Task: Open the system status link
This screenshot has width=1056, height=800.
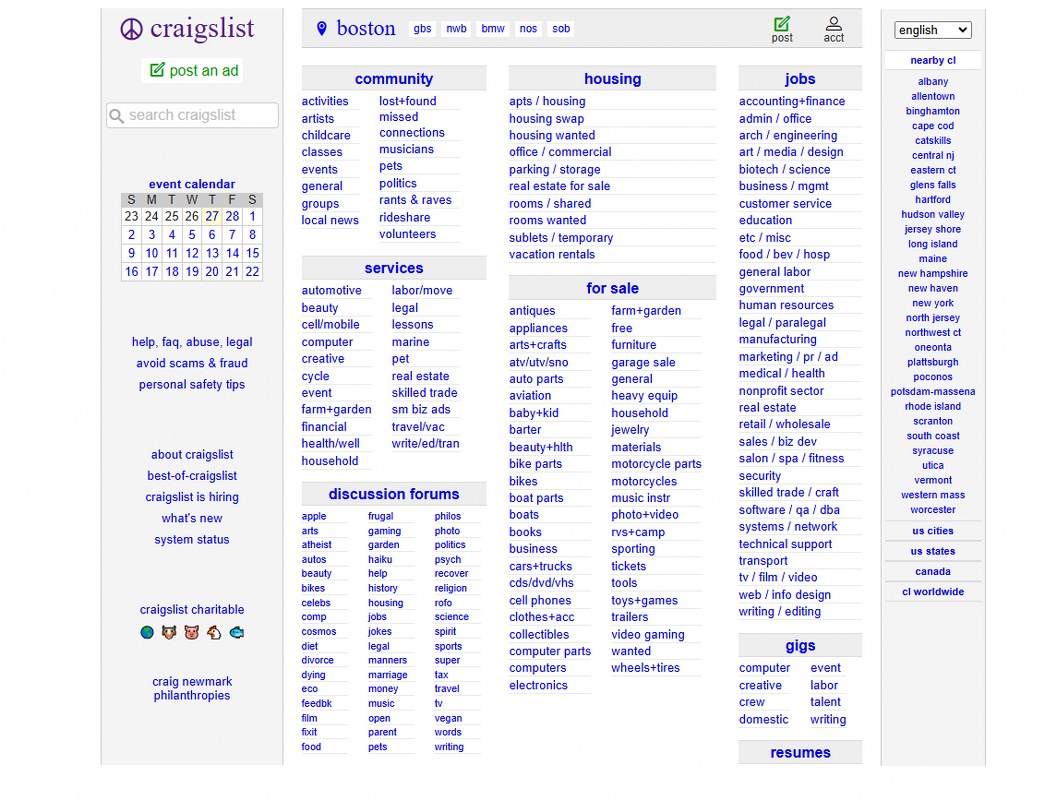Action: pos(192,539)
